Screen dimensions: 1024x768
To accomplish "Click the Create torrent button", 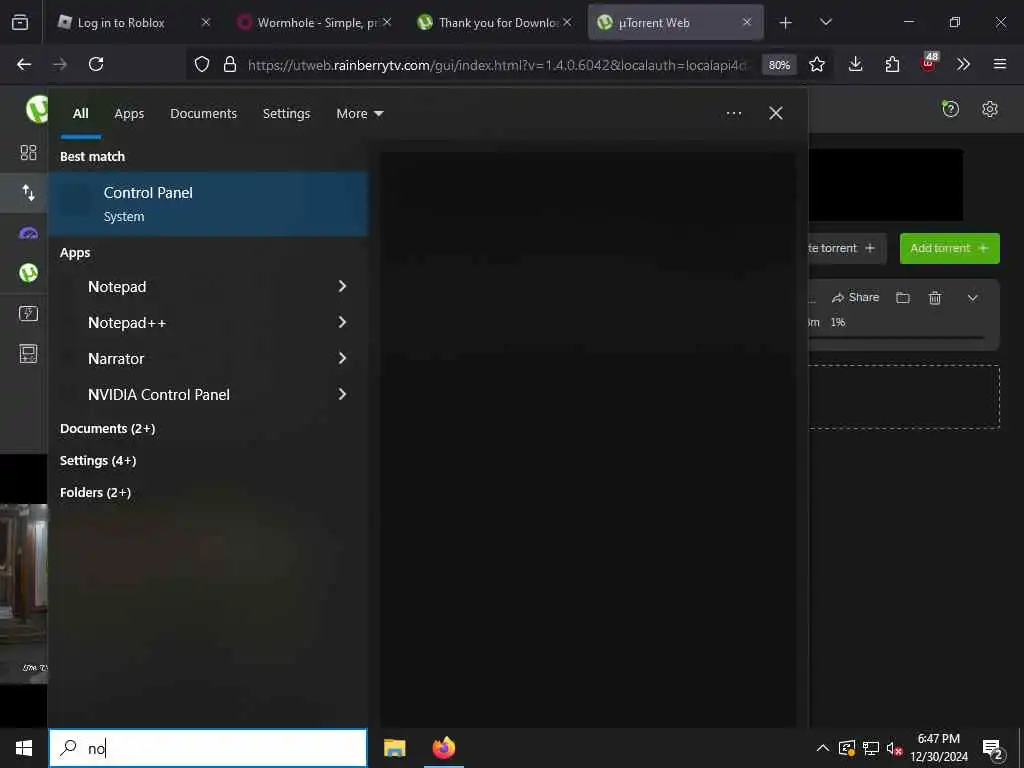I will tap(847, 248).
